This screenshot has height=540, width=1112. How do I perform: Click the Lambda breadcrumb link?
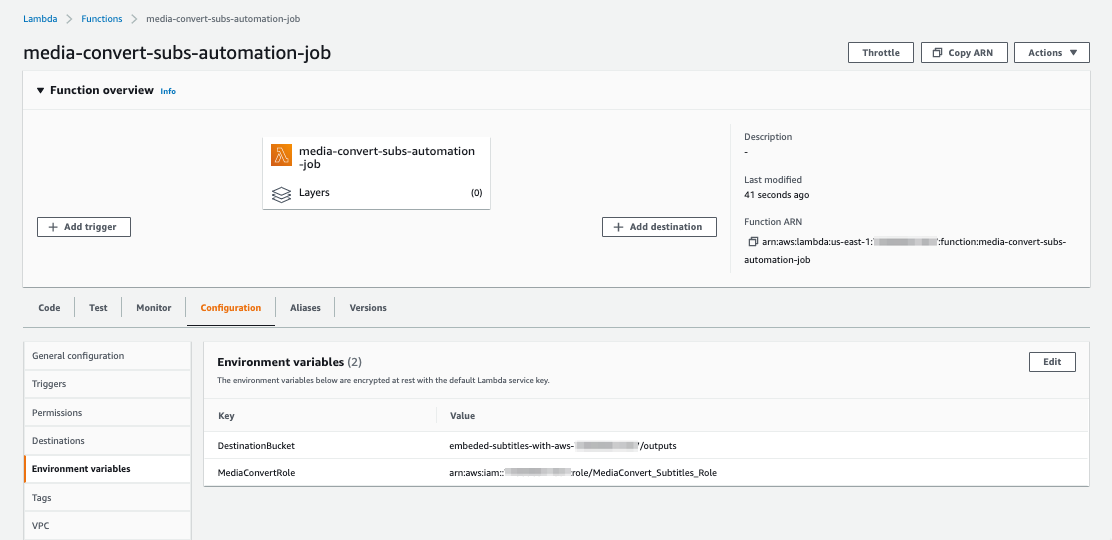(40, 19)
